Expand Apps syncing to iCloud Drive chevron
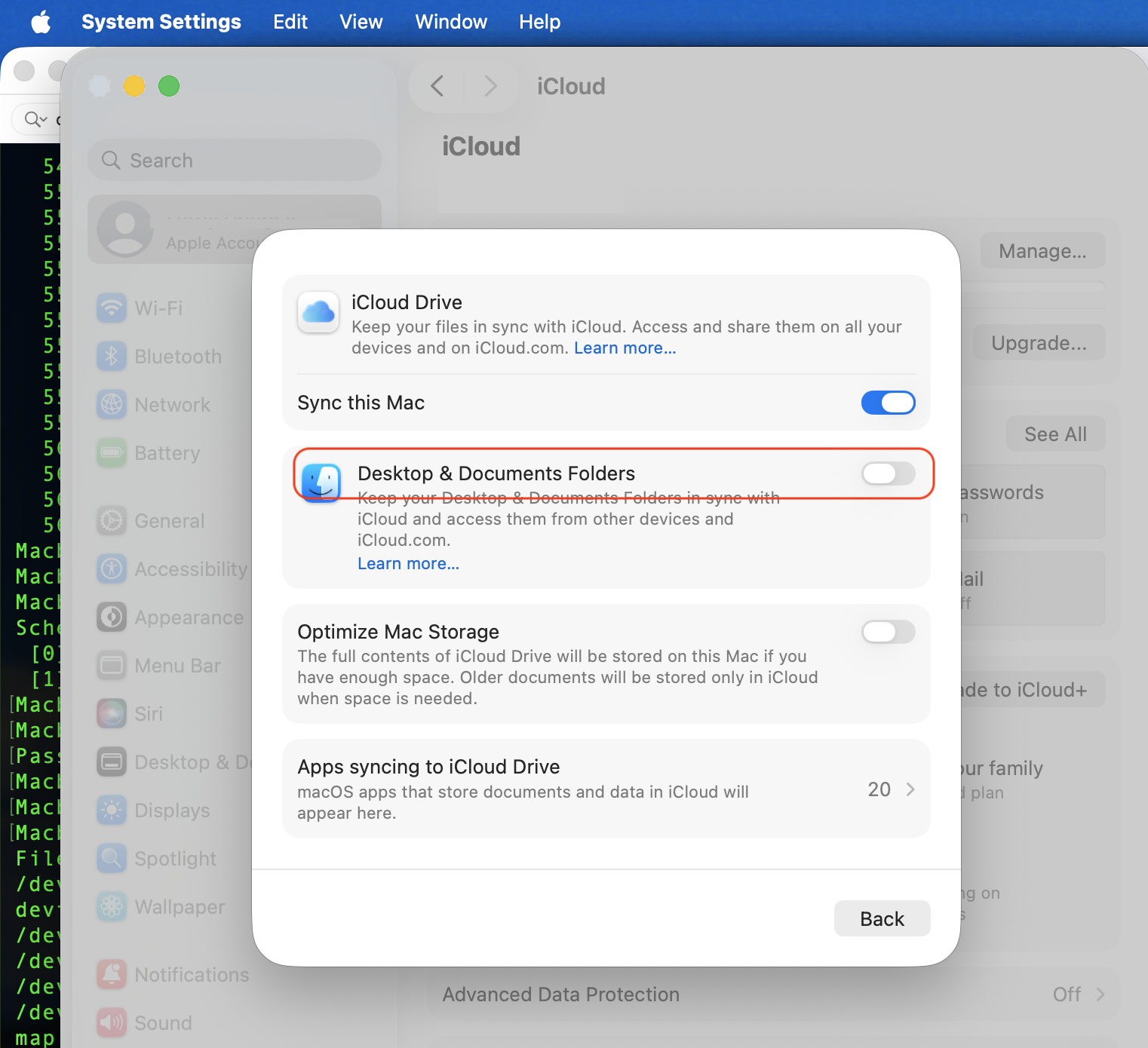 910,789
